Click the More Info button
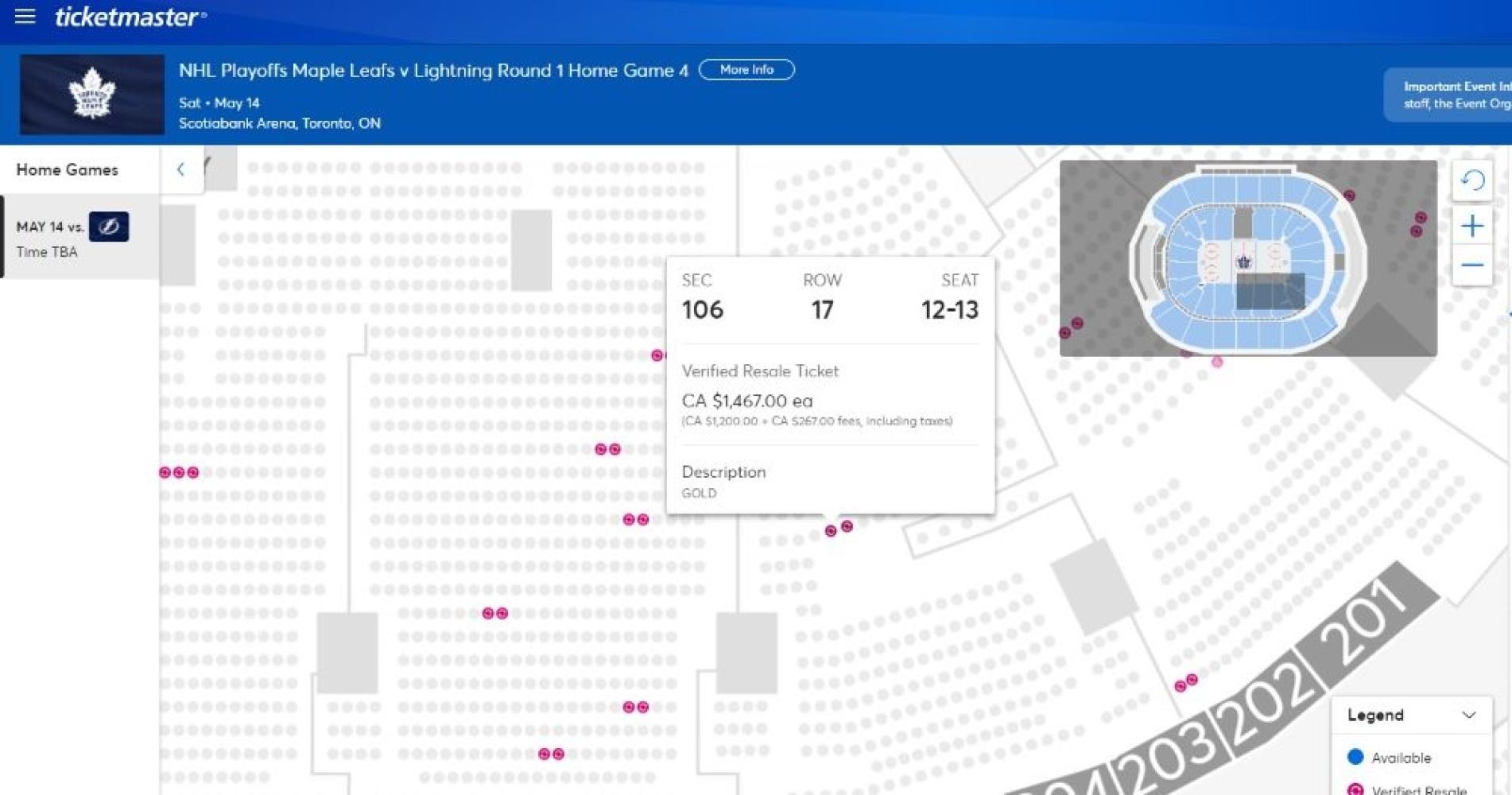The height and width of the screenshot is (795, 1512). coord(746,70)
